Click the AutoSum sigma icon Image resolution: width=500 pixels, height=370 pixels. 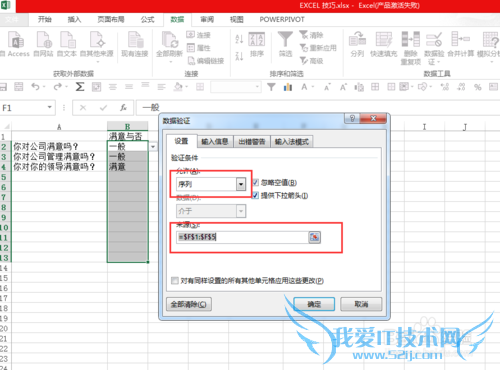click(79, 87)
